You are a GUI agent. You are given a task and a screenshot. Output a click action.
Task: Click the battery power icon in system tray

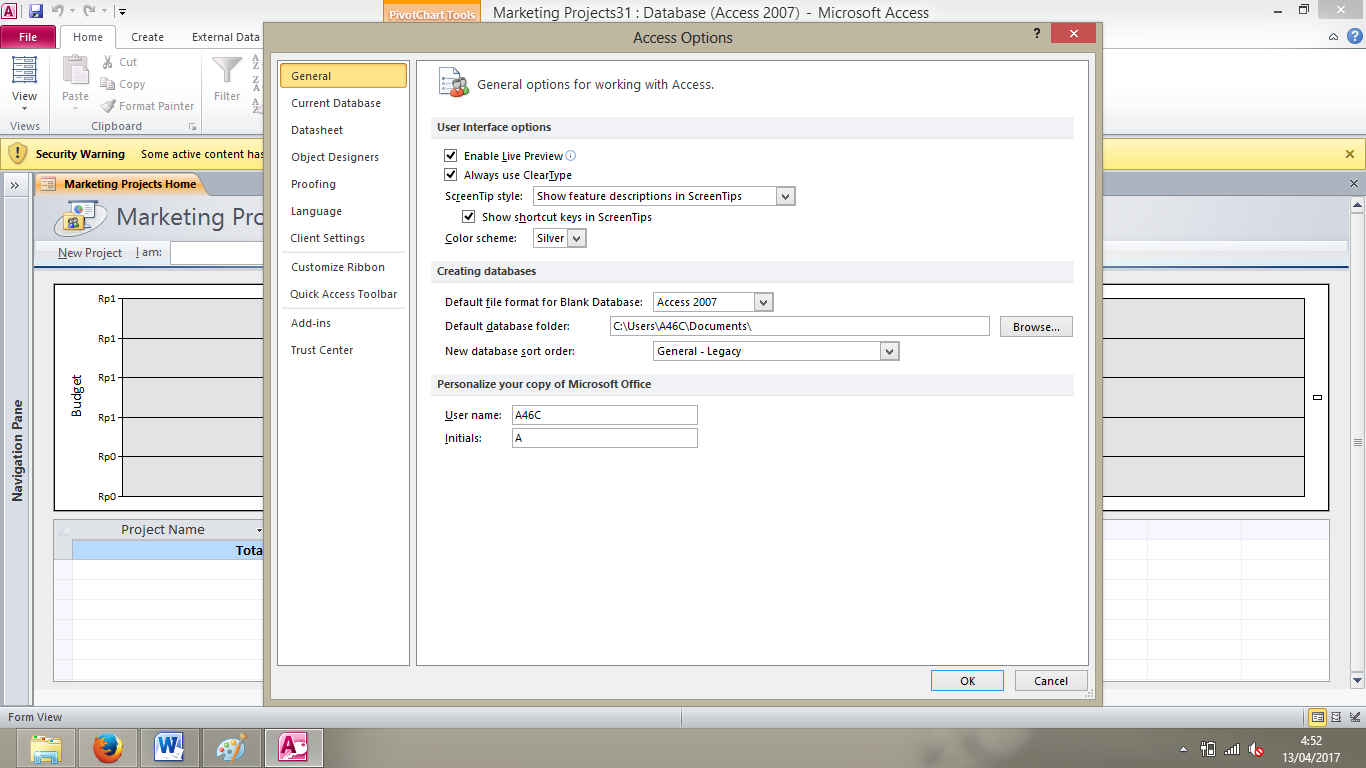tap(1208, 749)
